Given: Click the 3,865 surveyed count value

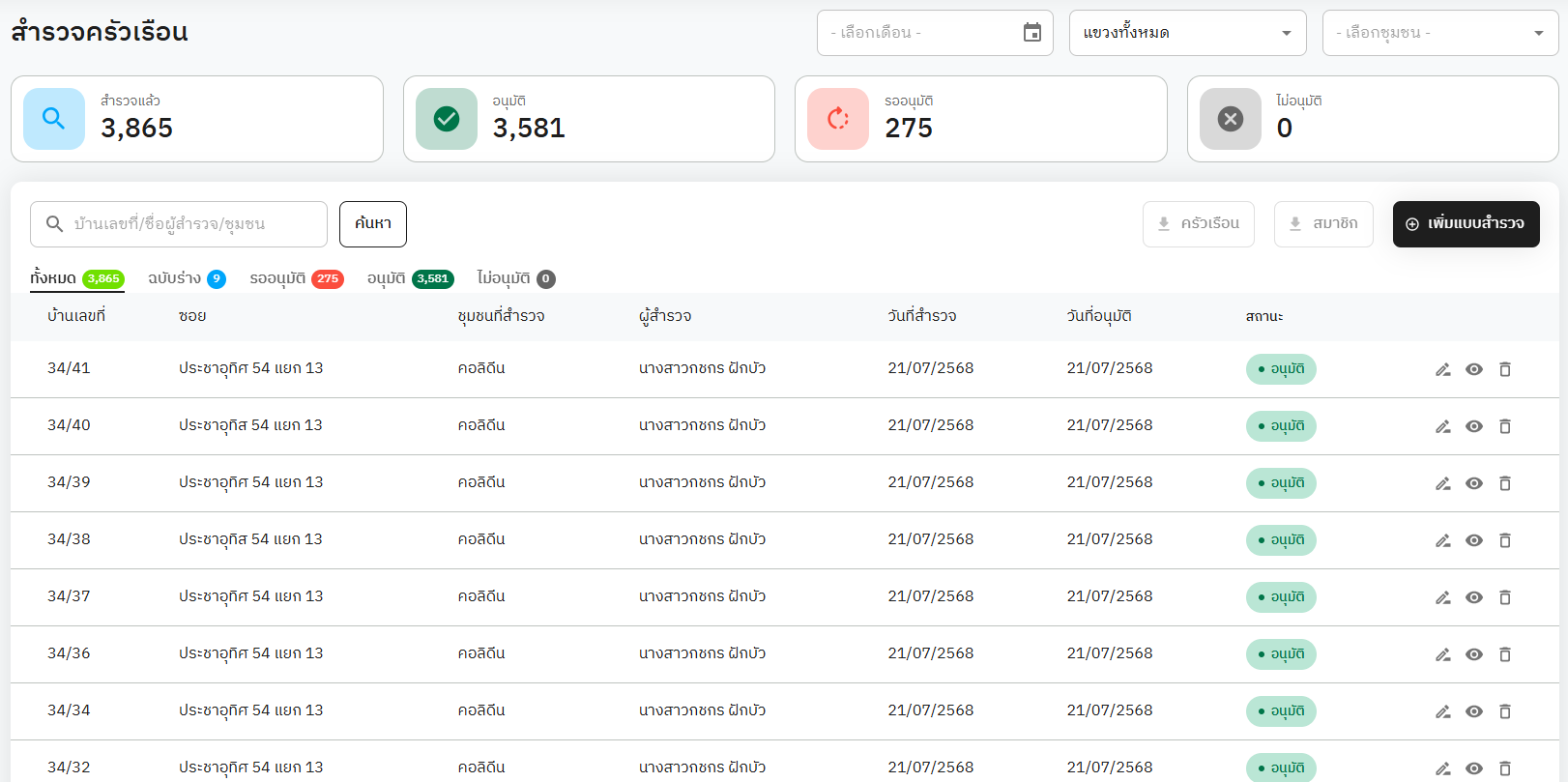Looking at the screenshot, I should point(136,129).
